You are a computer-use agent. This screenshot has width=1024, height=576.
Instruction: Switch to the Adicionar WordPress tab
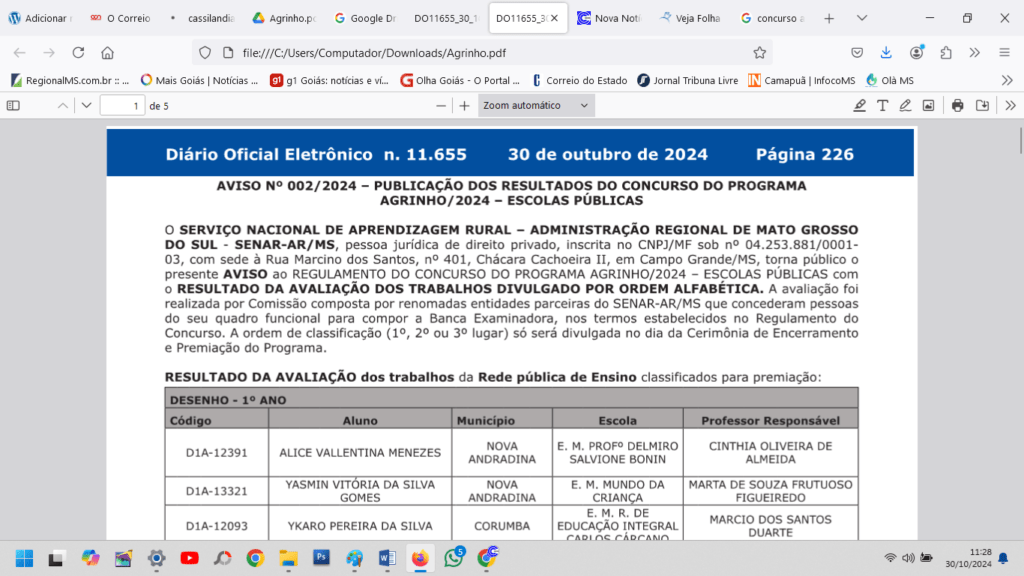[x=41, y=18]
